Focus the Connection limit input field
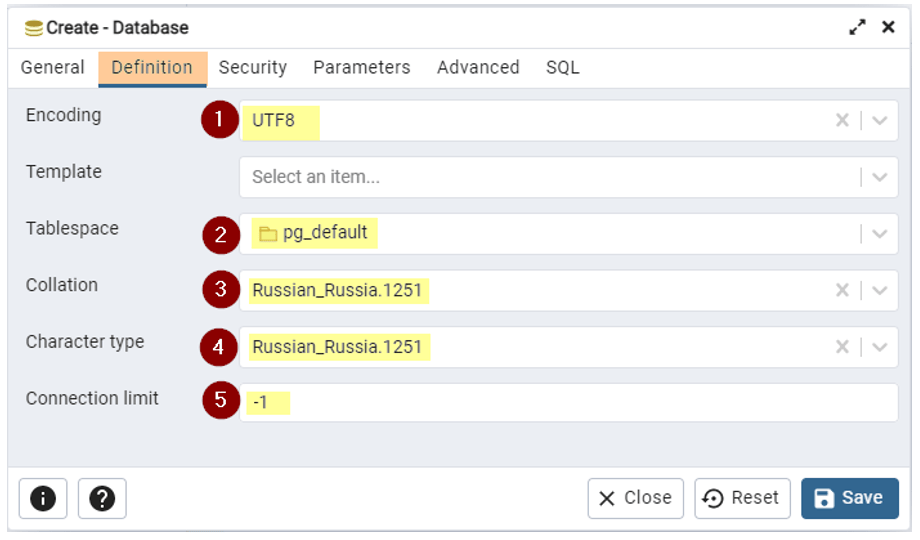920x540 pixels. tap(569, 402)
